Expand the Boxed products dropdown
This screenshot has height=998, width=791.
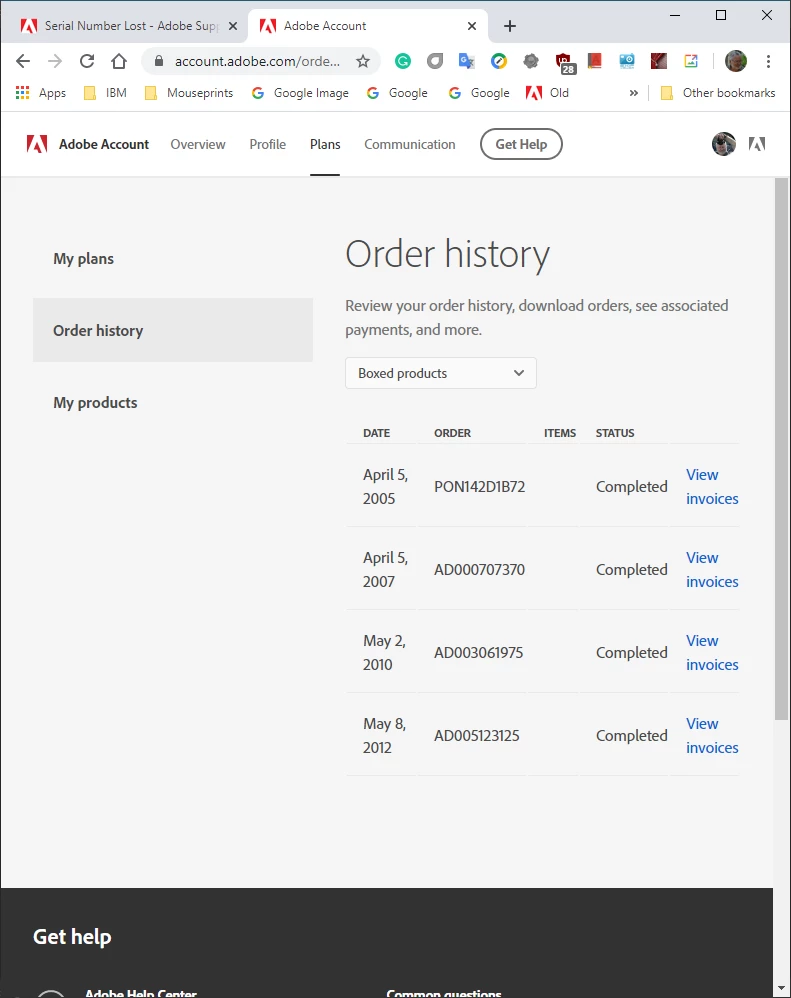point(440,373)
